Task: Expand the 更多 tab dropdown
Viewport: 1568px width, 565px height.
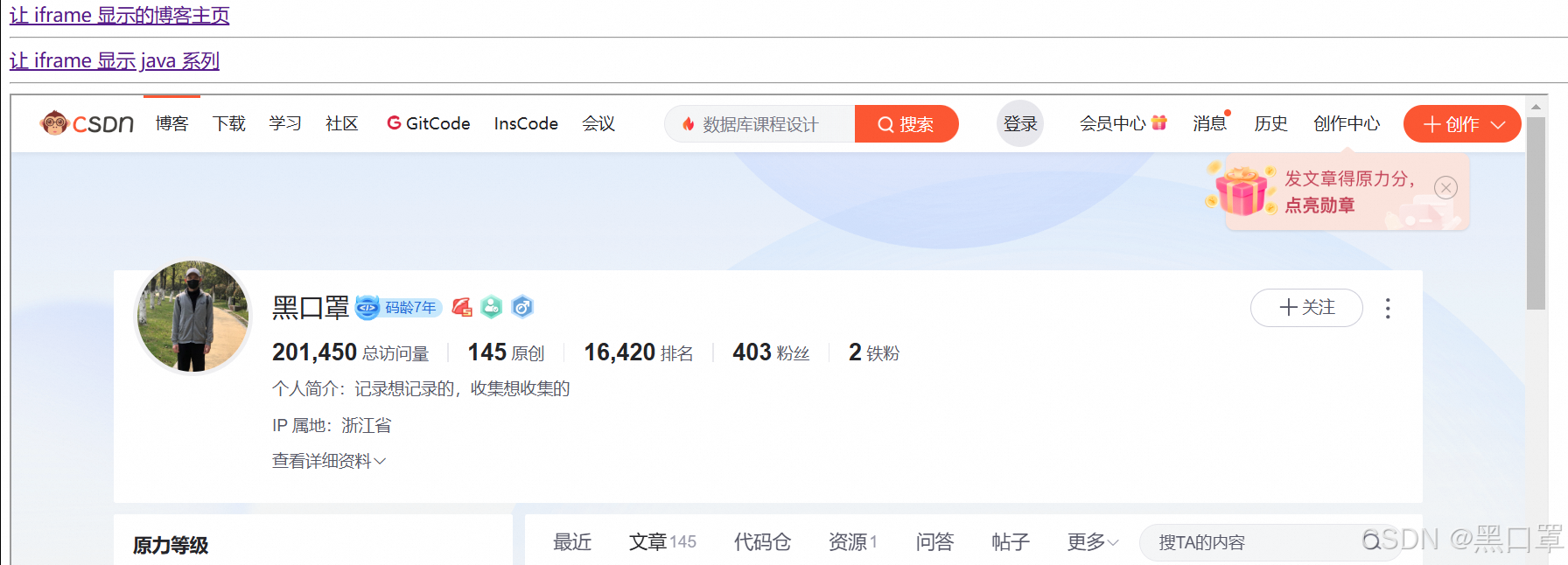Action: pos(1093,542)
